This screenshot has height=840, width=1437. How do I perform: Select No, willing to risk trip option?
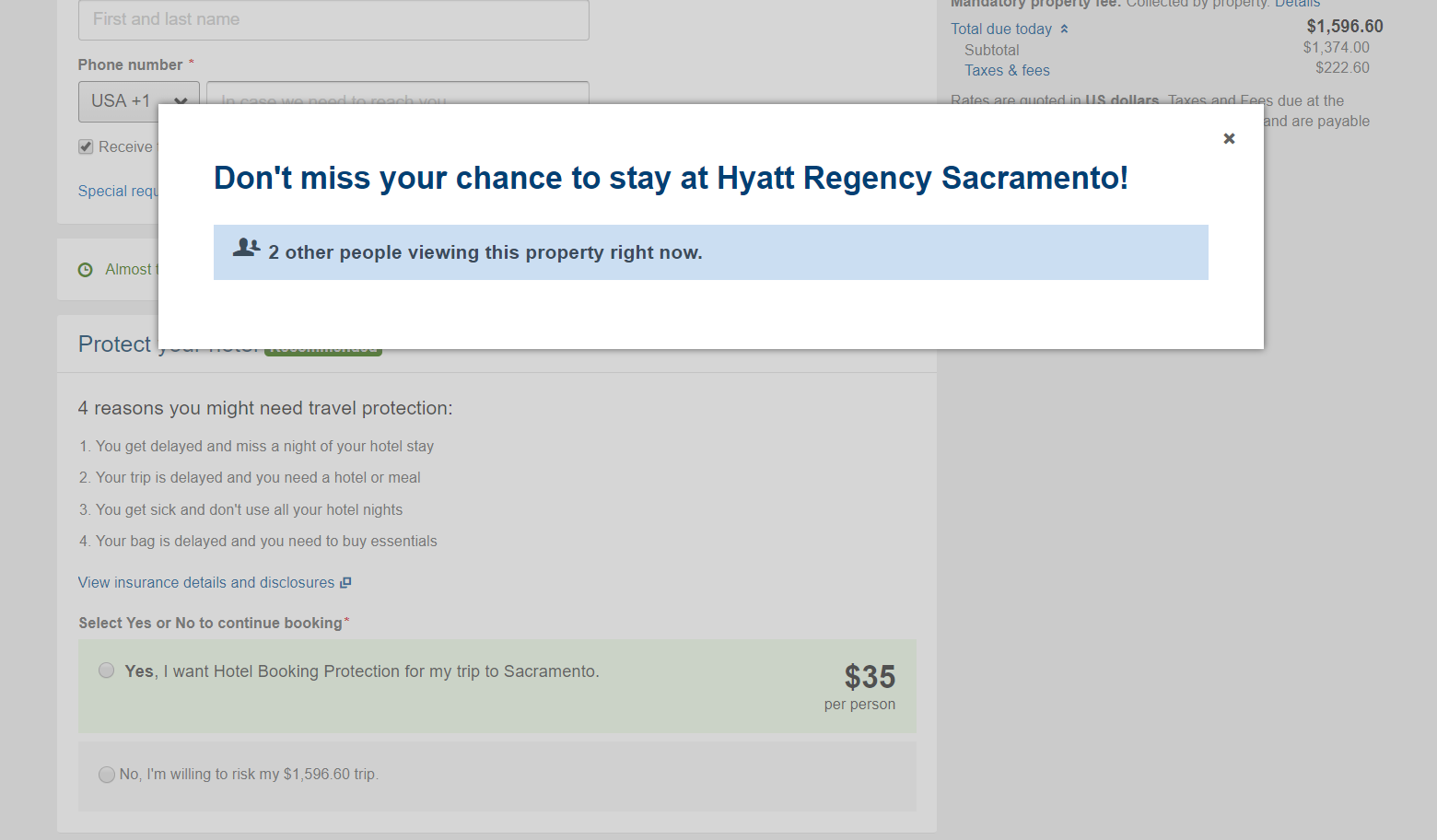coord(107,775)
